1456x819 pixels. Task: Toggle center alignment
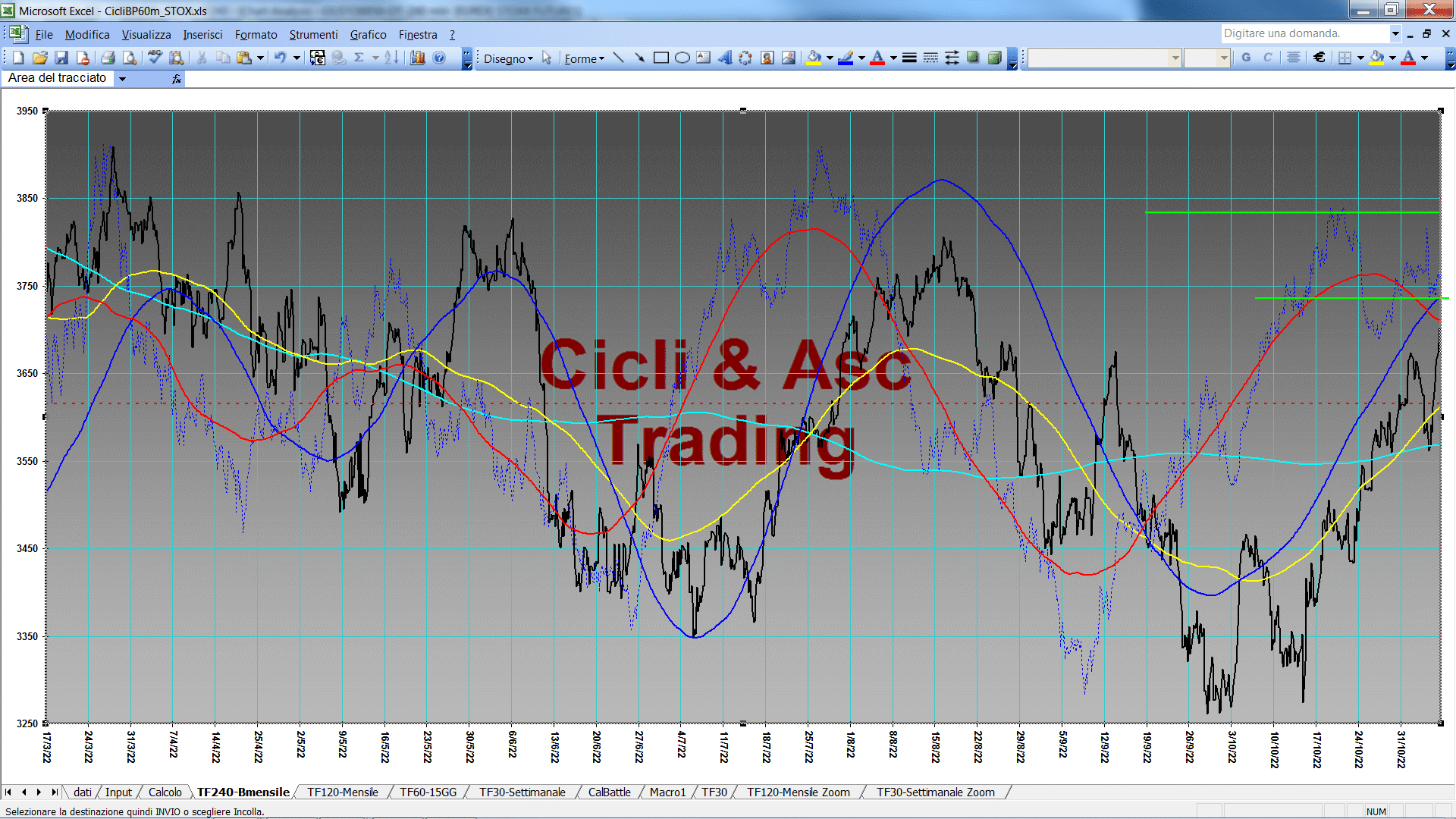click(x=1294, y=58)
